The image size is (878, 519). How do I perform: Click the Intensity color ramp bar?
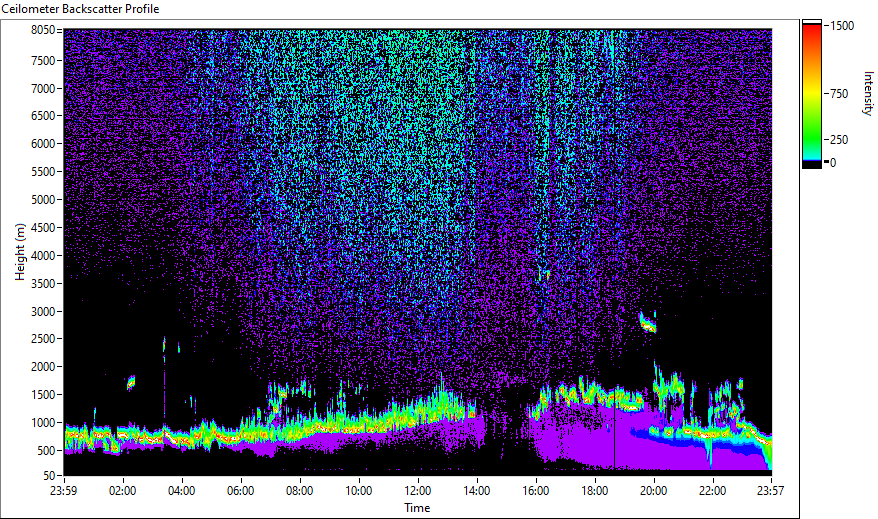coord(812,93)
